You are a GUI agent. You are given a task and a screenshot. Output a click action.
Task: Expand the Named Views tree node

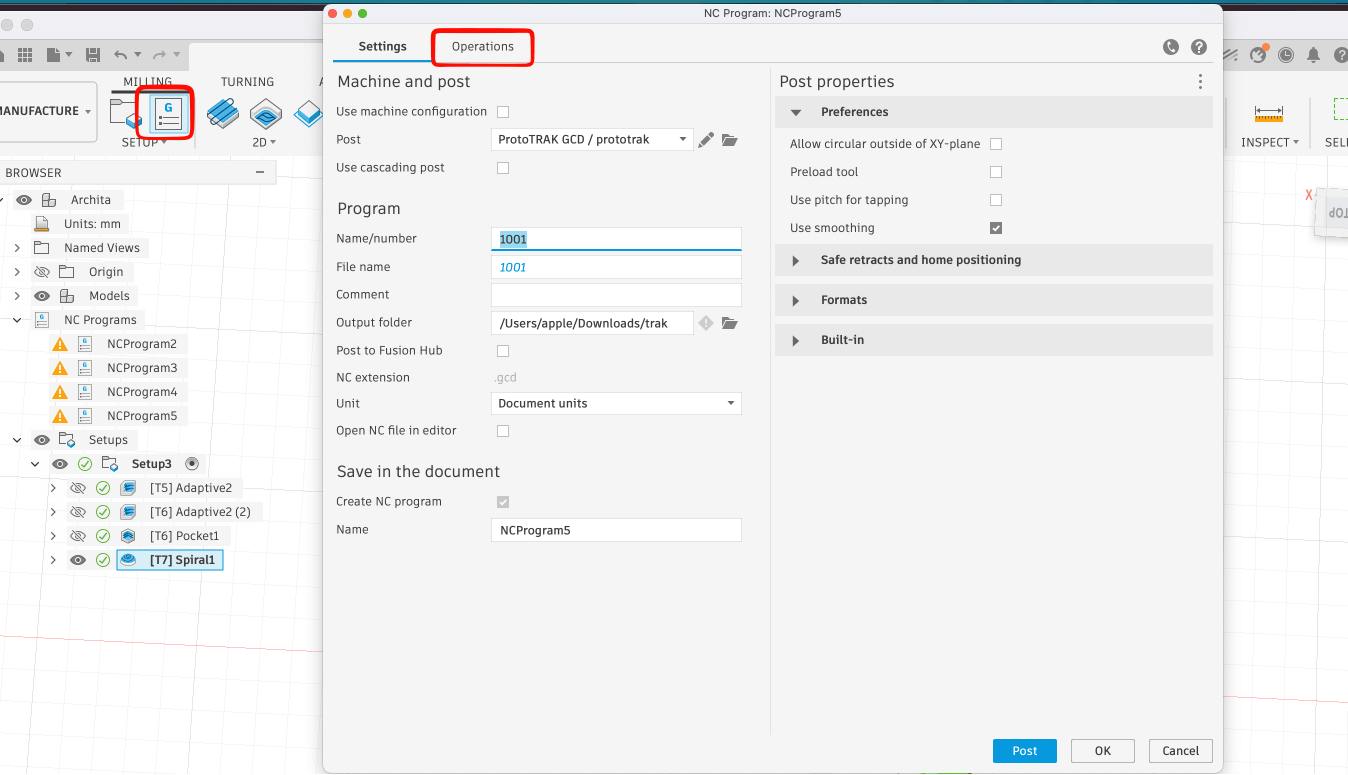[x=17, y=248]
